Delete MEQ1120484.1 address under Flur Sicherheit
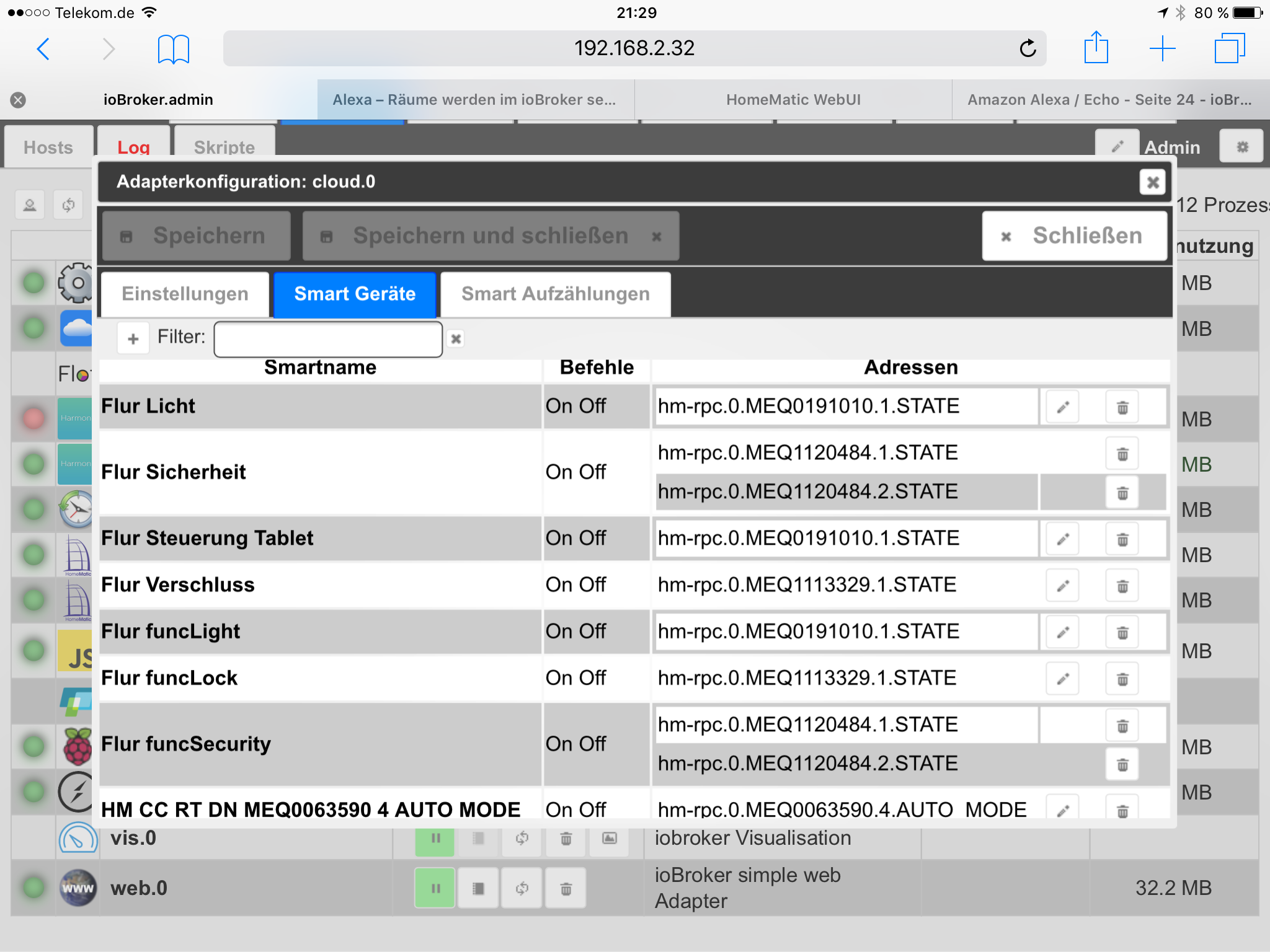1270x952 pixels. coord(1122,454)
